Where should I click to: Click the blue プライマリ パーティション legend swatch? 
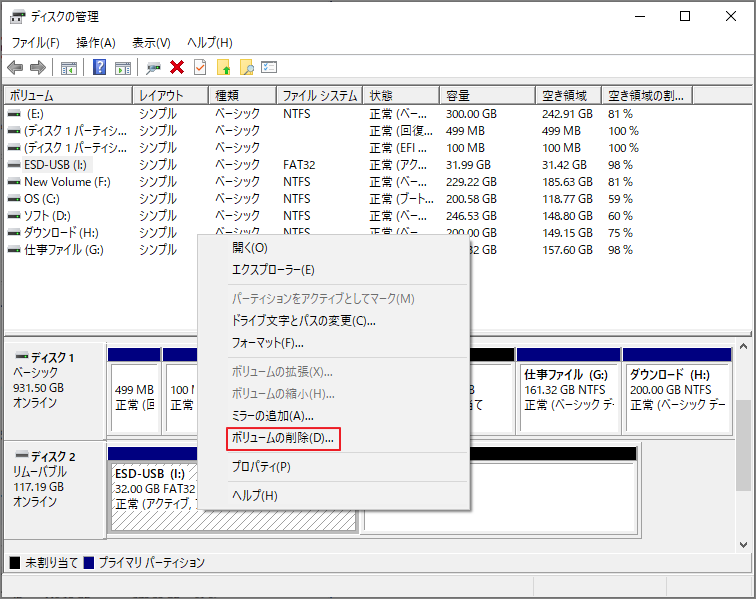pos(89,563)
